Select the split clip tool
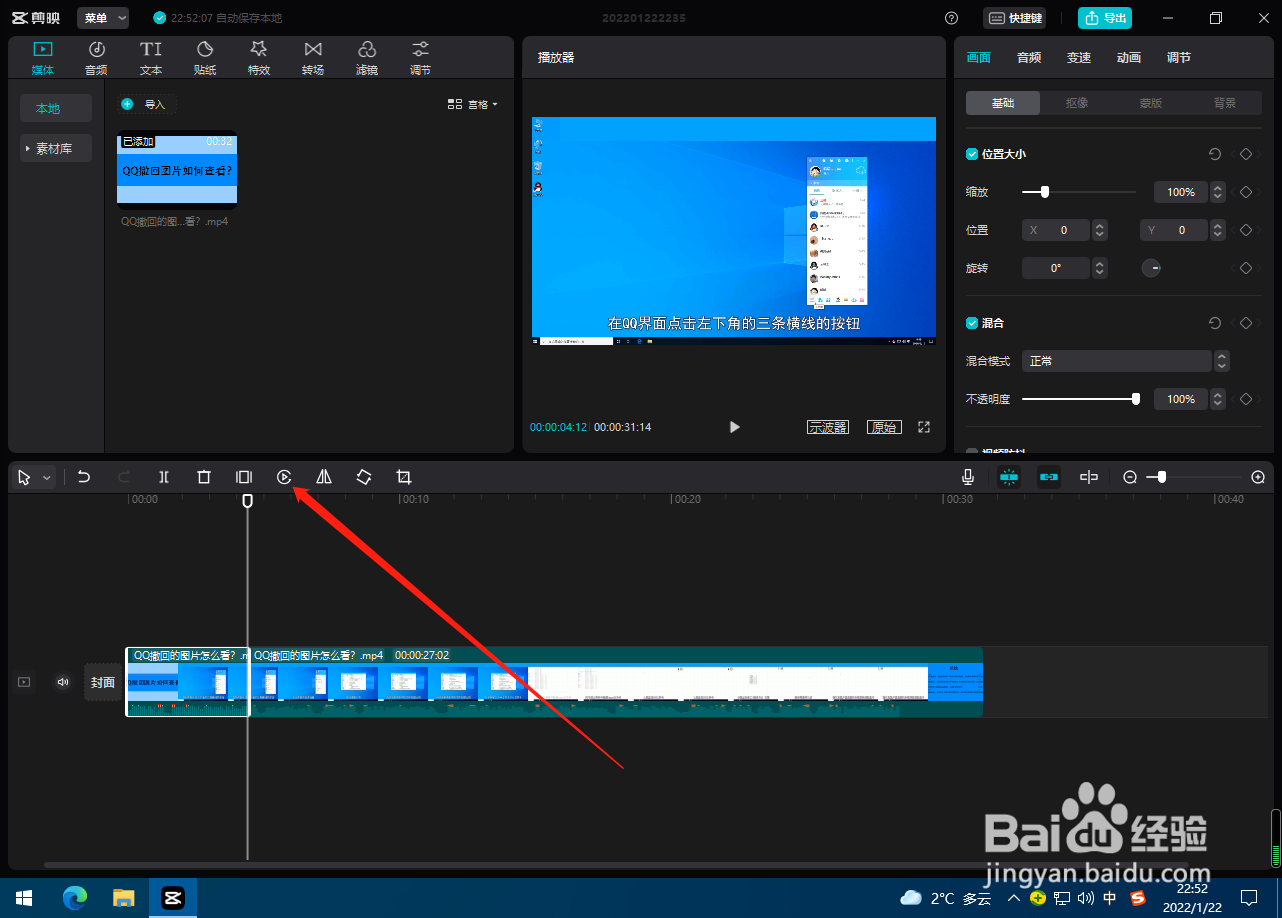The width and height of the screenshot is (1282, 918). [164, 477]
